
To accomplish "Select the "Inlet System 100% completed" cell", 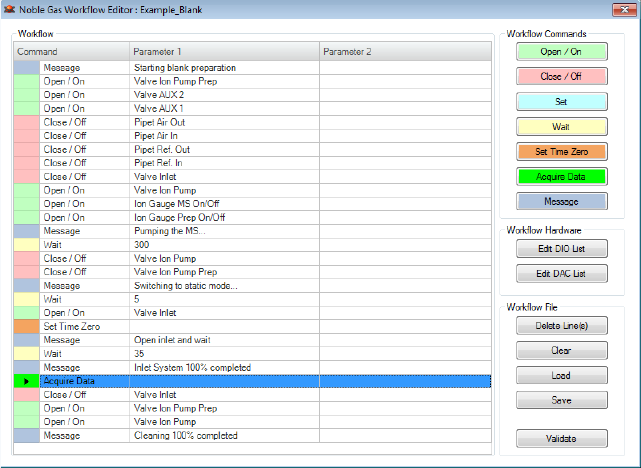I will click(224, 367).
